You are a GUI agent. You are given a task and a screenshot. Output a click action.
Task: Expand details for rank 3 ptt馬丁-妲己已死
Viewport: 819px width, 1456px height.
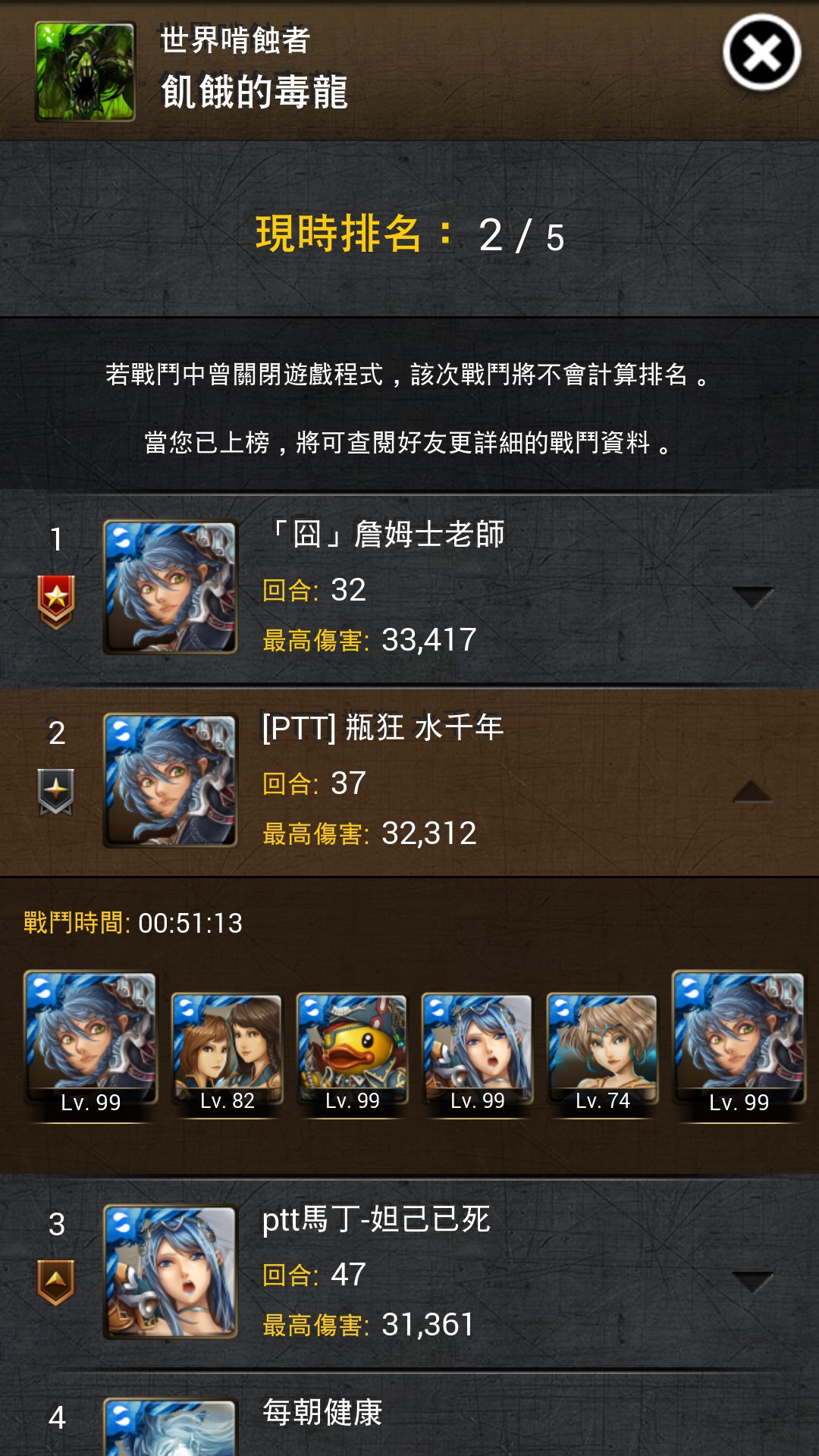[752, 1282]
